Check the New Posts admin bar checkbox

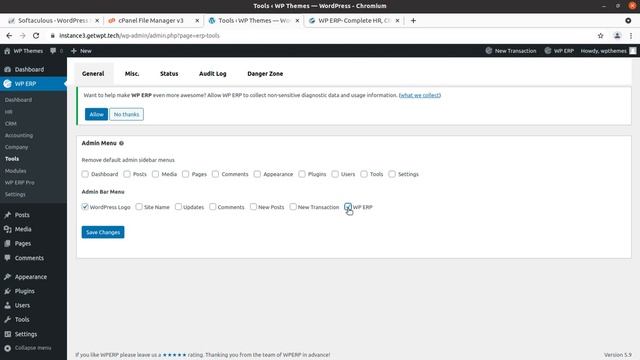[253, 207]
